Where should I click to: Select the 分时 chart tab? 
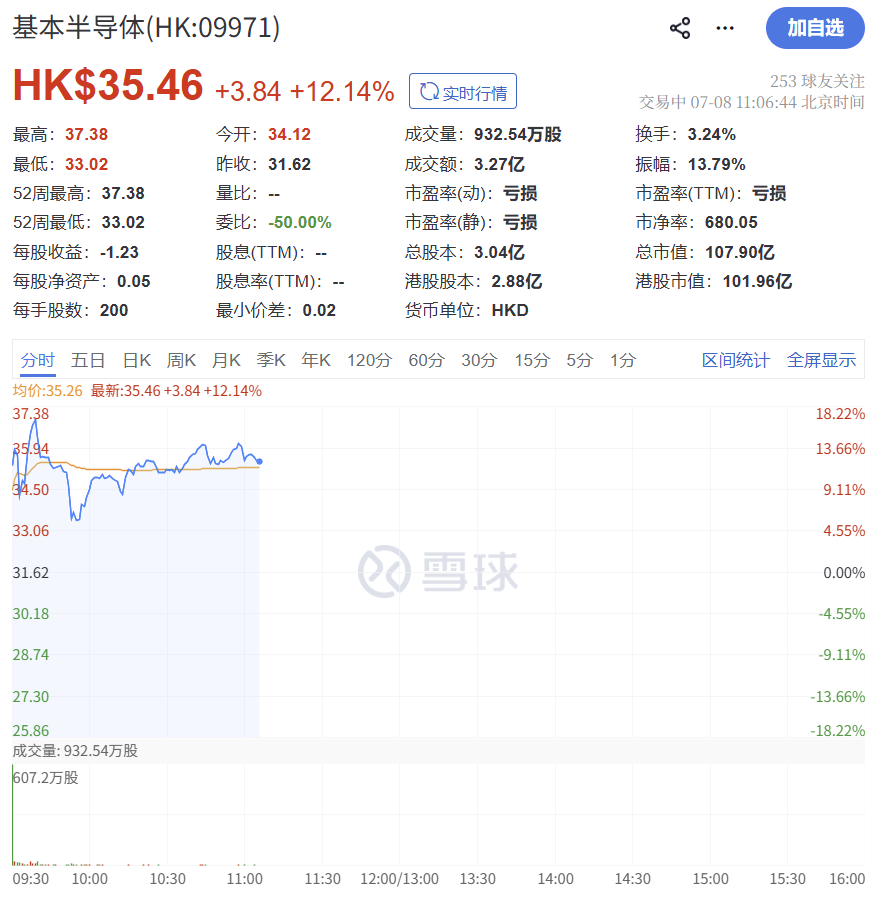click(38, 360)
